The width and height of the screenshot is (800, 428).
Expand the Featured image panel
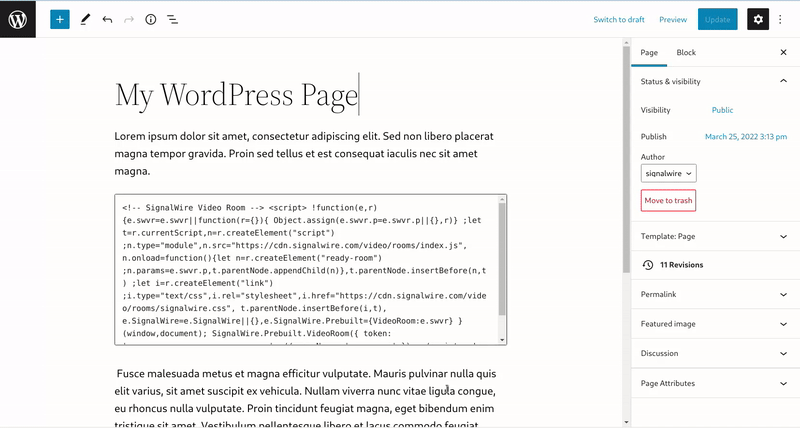tap(783, 324)
